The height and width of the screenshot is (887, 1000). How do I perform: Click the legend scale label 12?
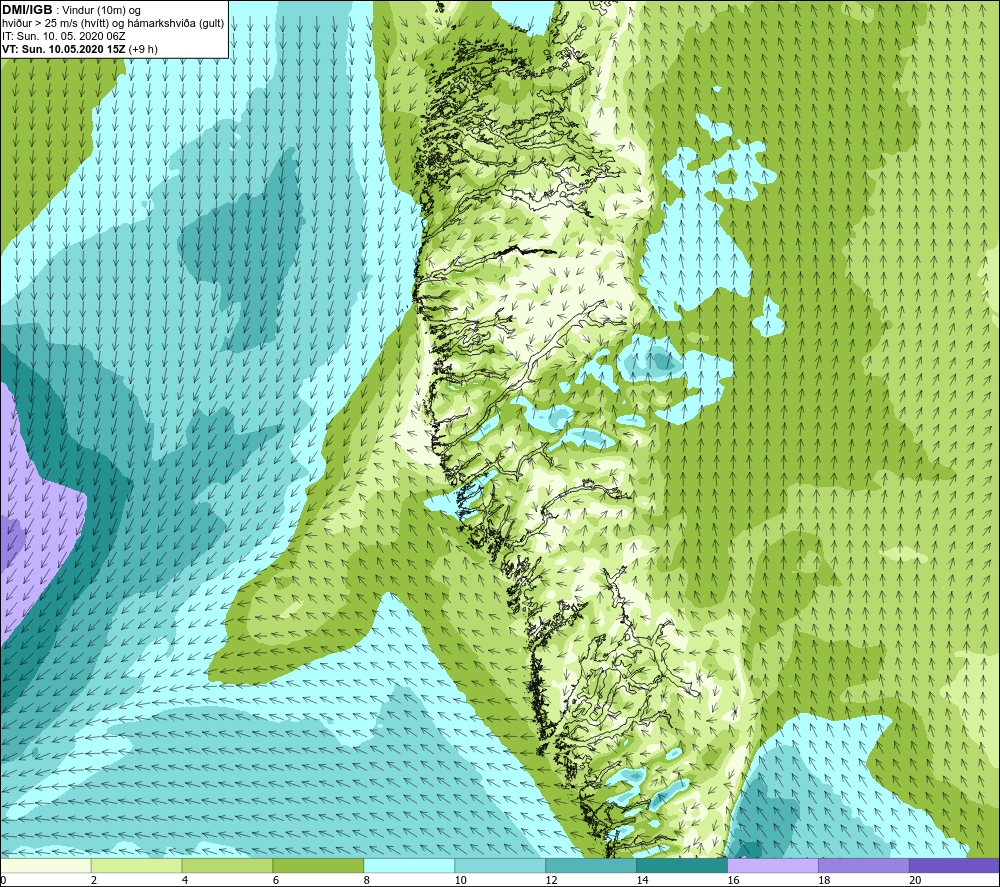[x=551, y=880]
